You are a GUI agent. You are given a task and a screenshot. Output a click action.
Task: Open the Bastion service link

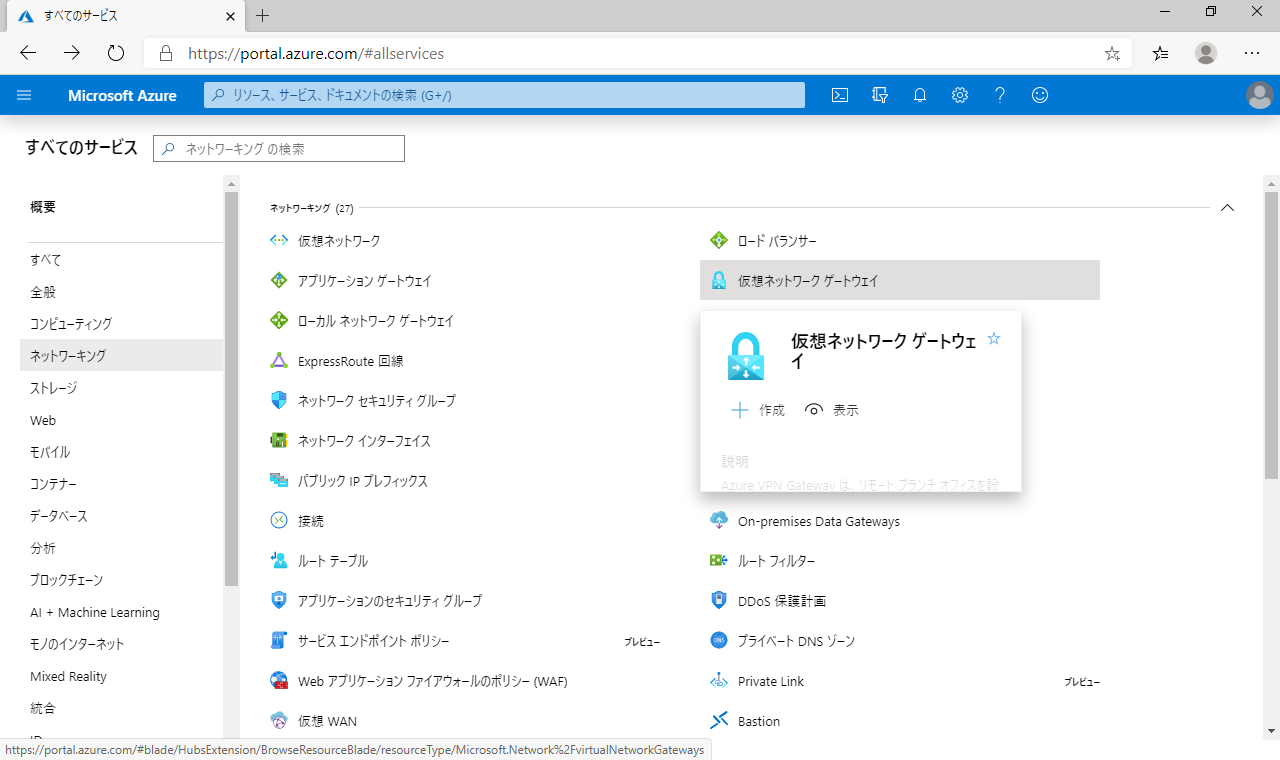tap(759, 721)
